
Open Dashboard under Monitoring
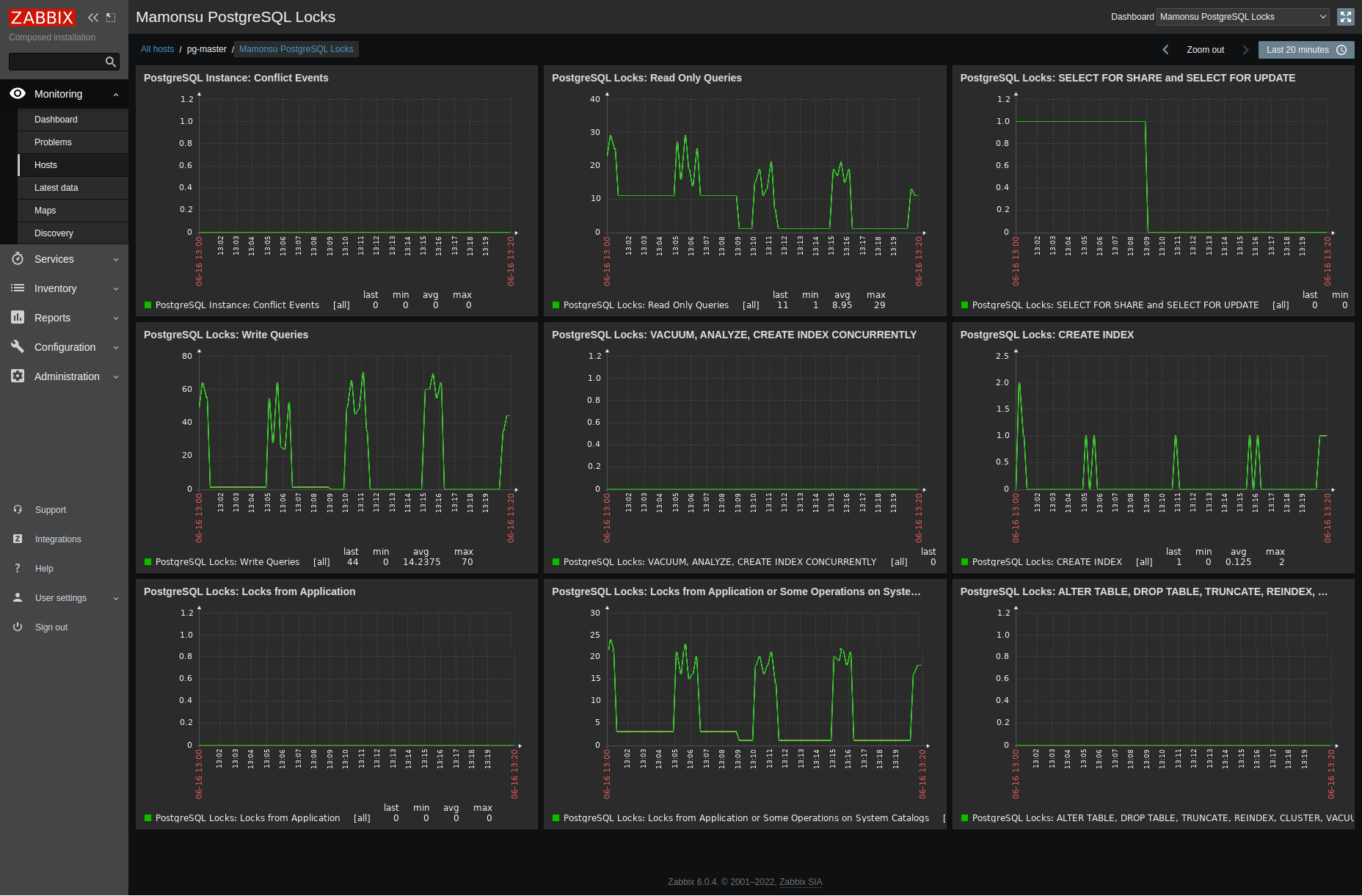(x=73, y=120)
